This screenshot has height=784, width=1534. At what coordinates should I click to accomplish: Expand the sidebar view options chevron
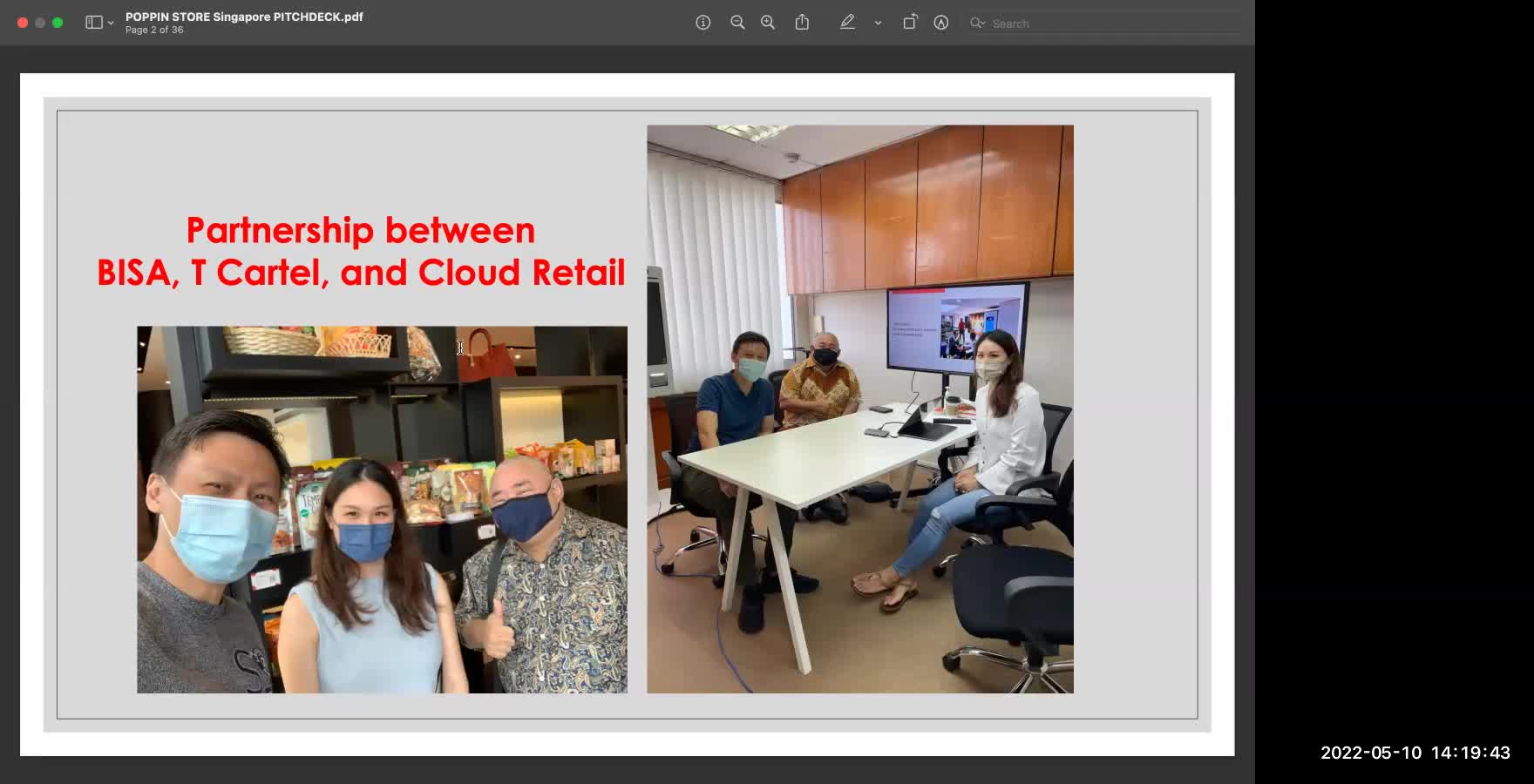[x=111, y=24]
